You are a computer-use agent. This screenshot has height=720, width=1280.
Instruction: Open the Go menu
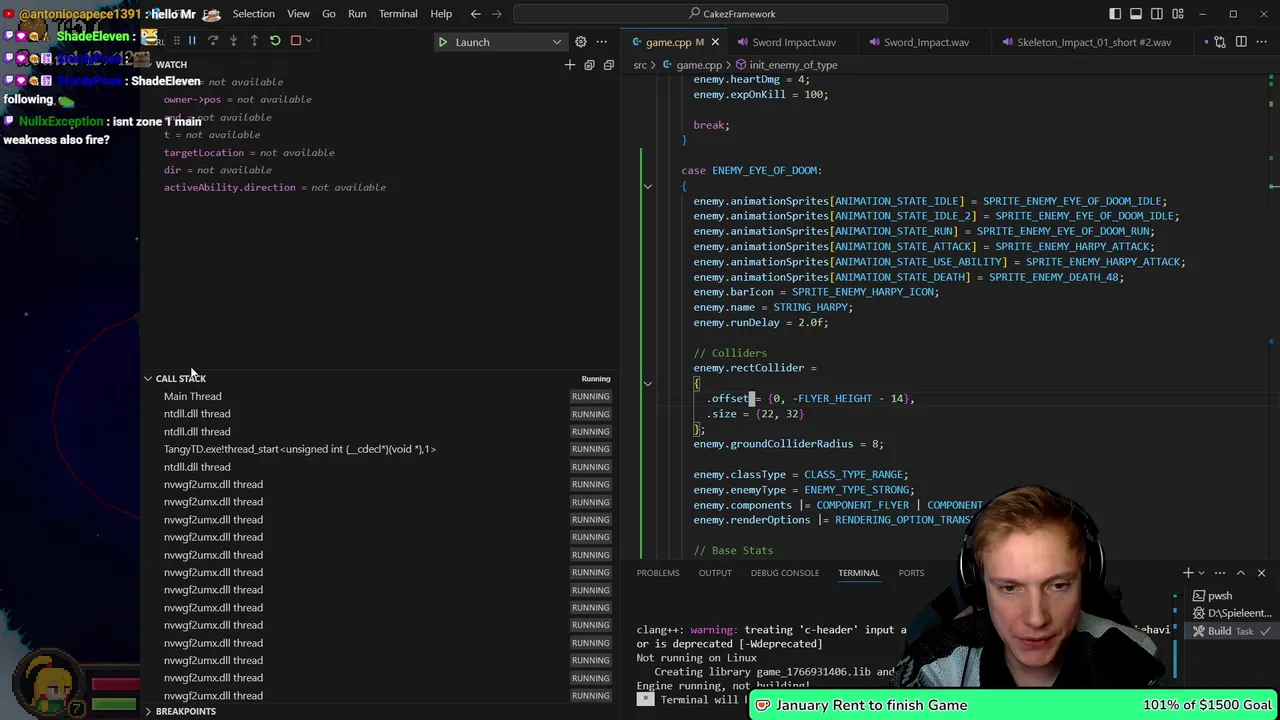[329, 14]
